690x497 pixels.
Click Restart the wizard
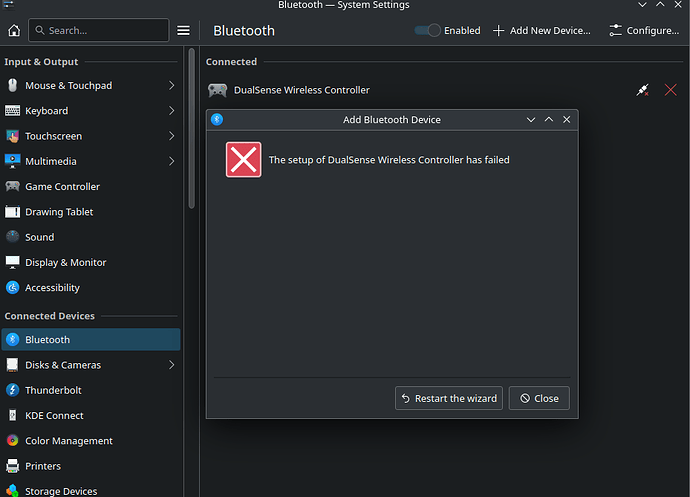point(449,398)
